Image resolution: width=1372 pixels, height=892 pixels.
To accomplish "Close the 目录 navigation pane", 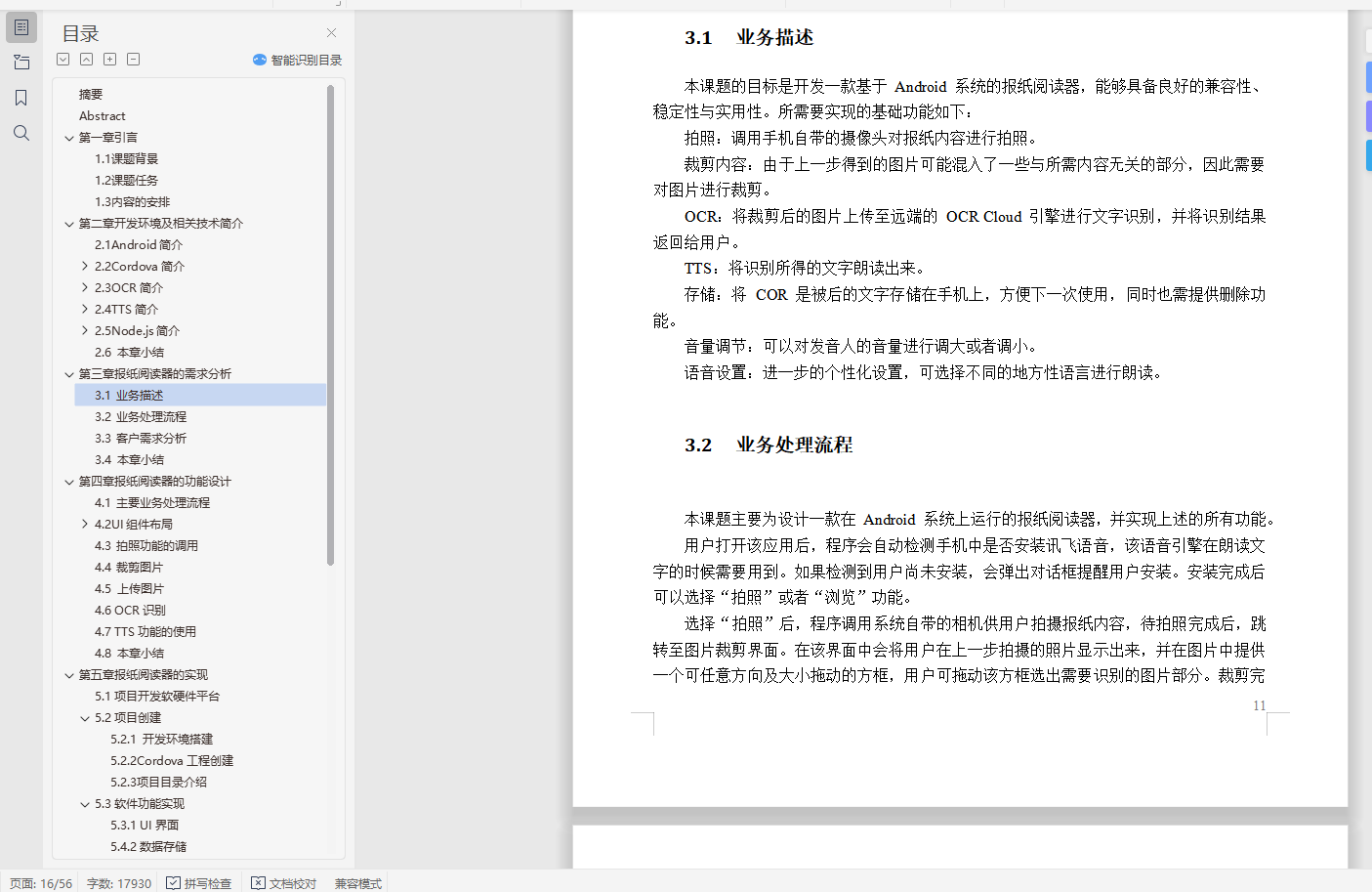I will coord(331,33).
